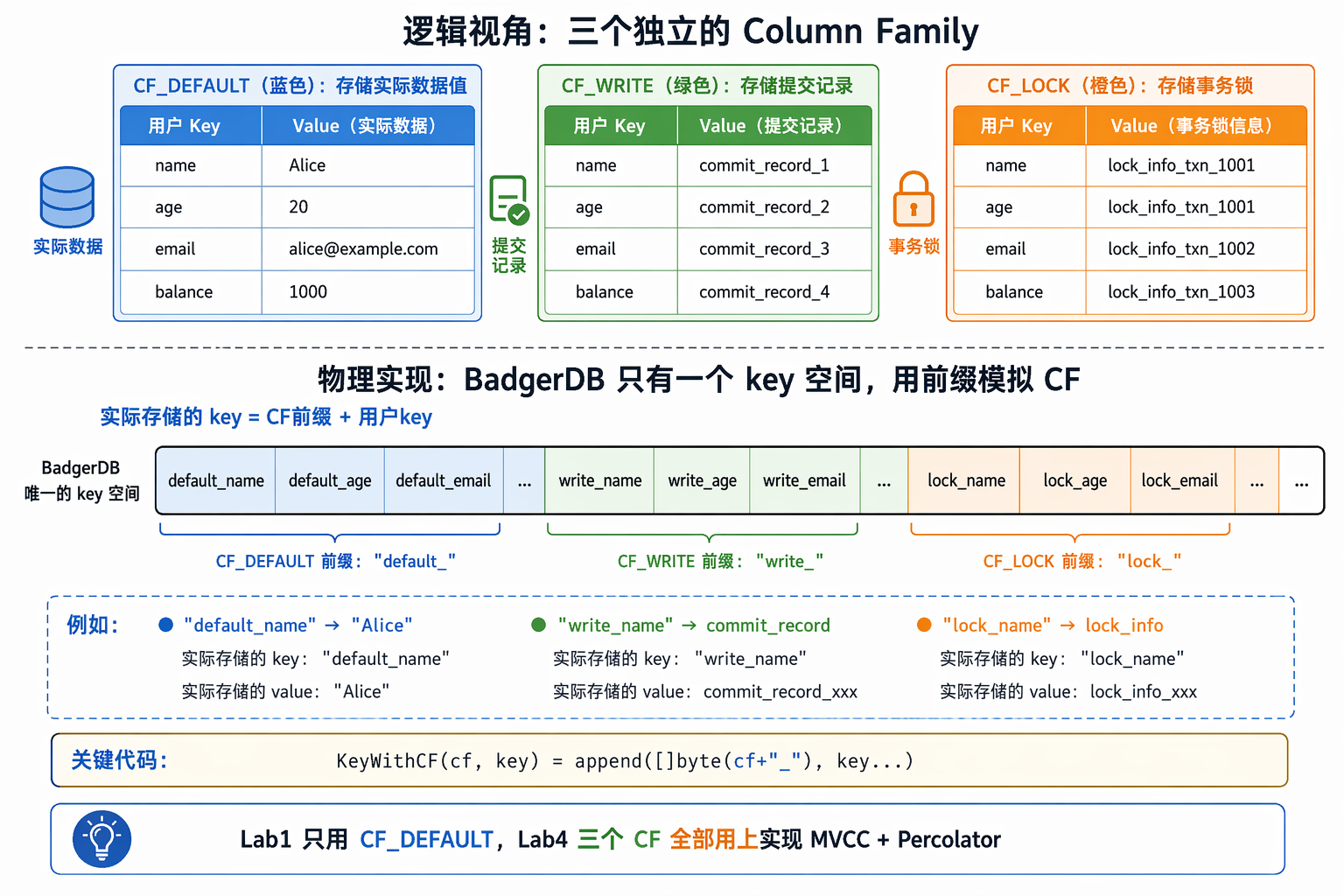The height and width of the screenshot is (896, 1344).
Task: Click the "Value（事务锁信息）" column header
Action: [1195, 126]
